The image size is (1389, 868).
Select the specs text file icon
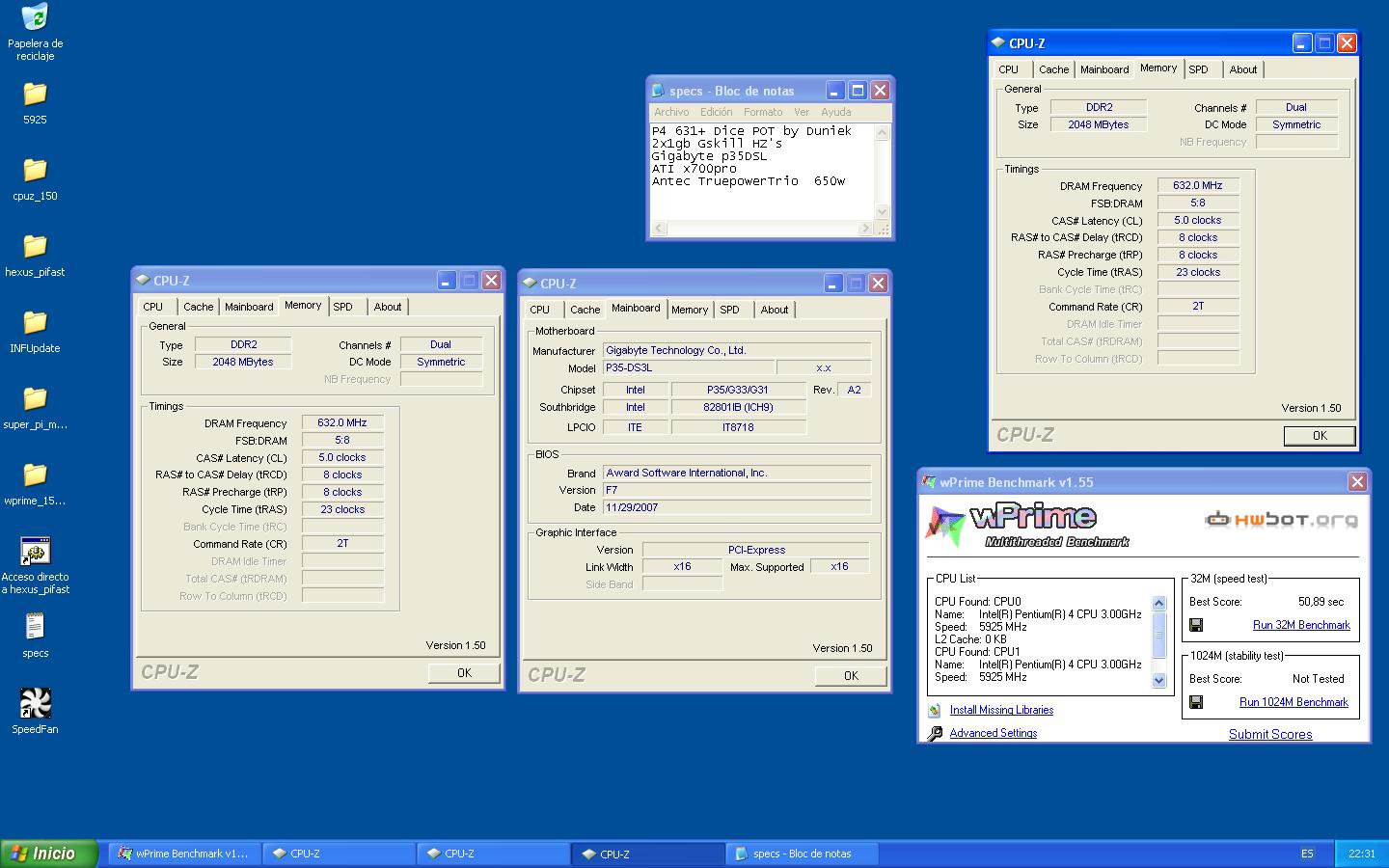[35, 627]
